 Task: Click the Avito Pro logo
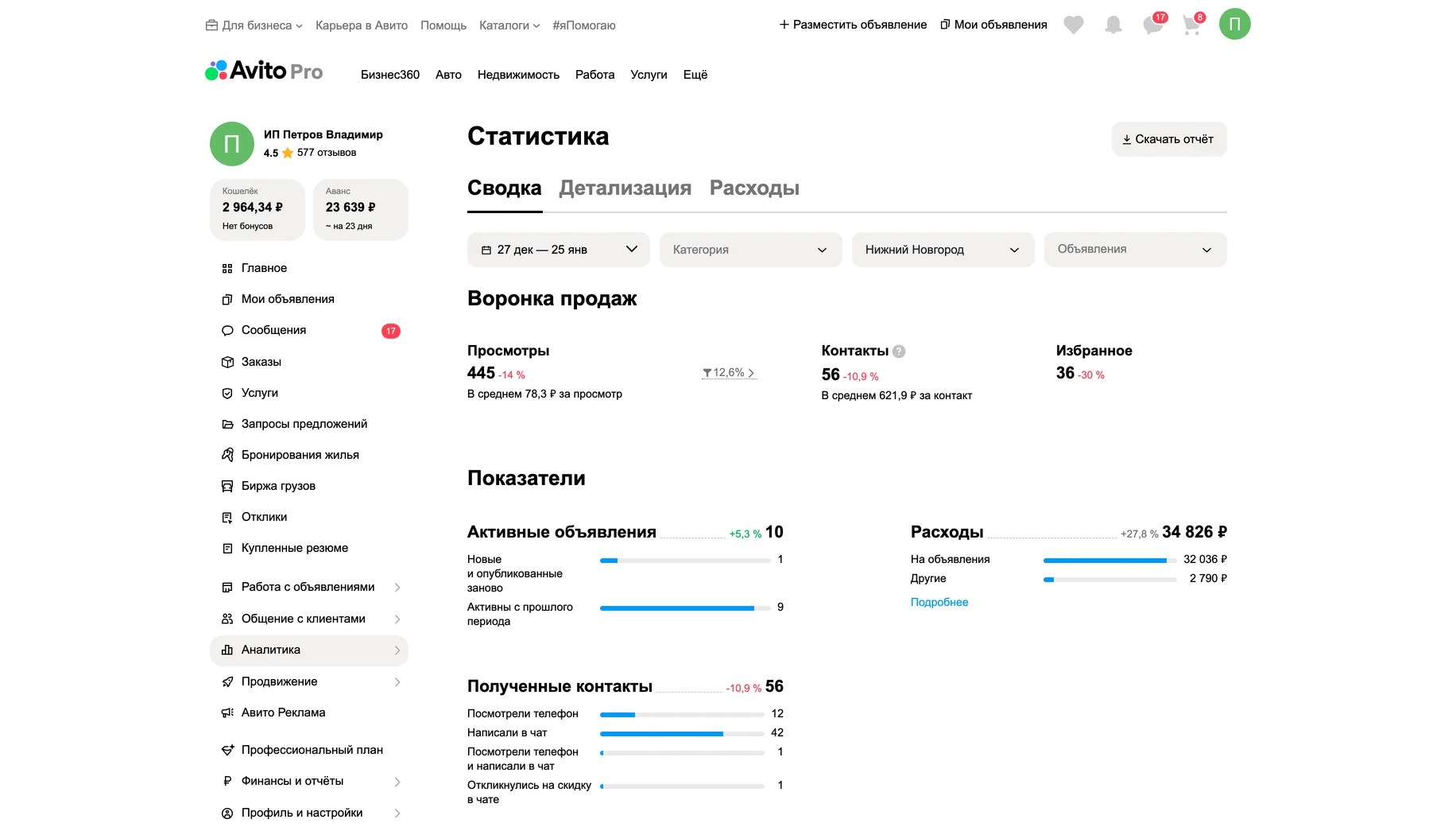click(264, 71)
